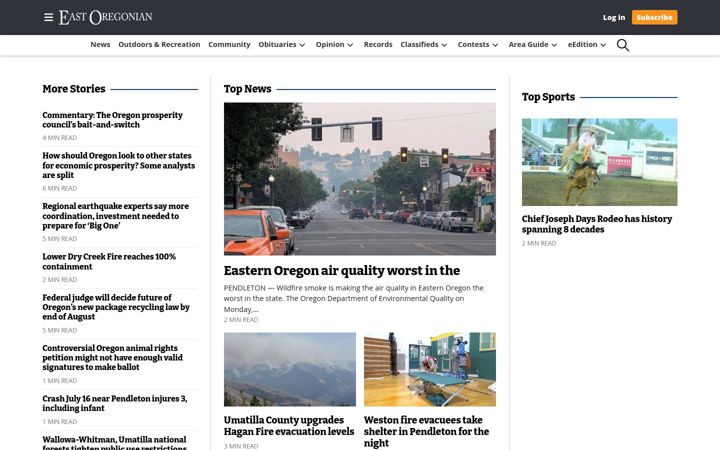
Task: Click the smoky Pendleton street photo
Action: (x=360, y=179)
